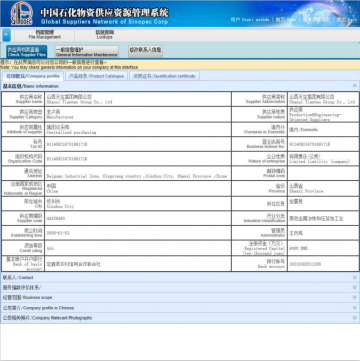Click the supplier code 44329490
Image resolution: width=360 pixels, height=361 pixels.
coord(56,219)
